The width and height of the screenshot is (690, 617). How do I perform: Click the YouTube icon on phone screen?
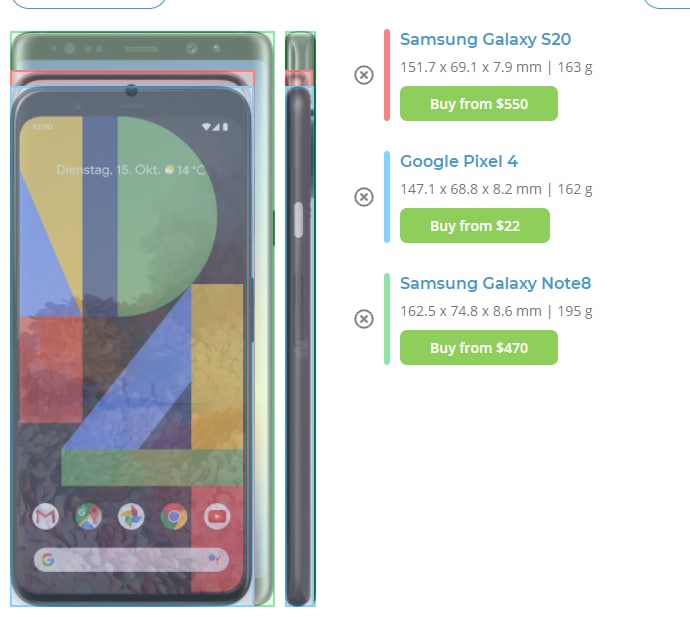click(217, 516)
